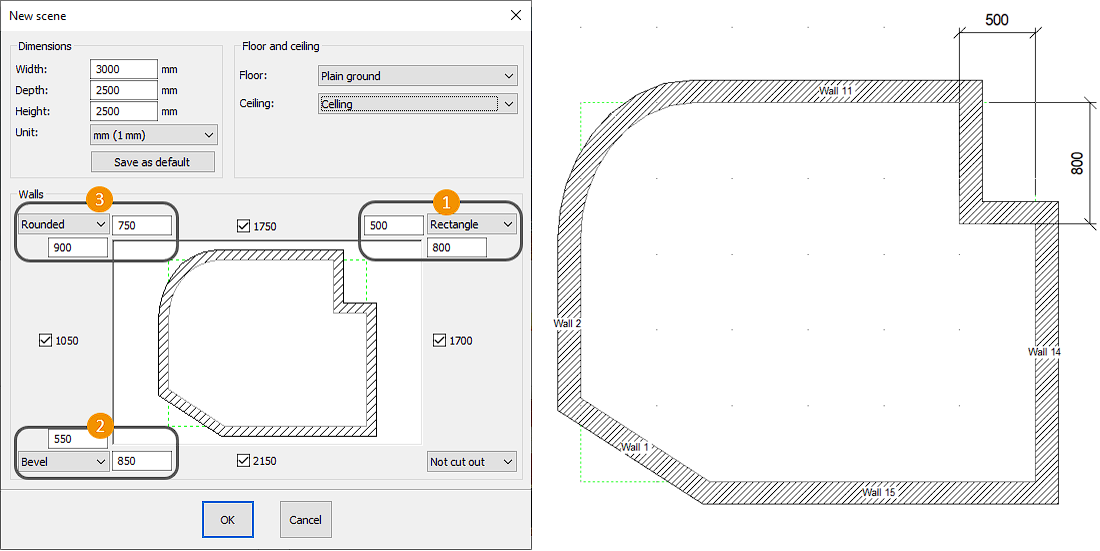Select Wall 11 label in the plan
1100x551 pixels.
[836, 91]
